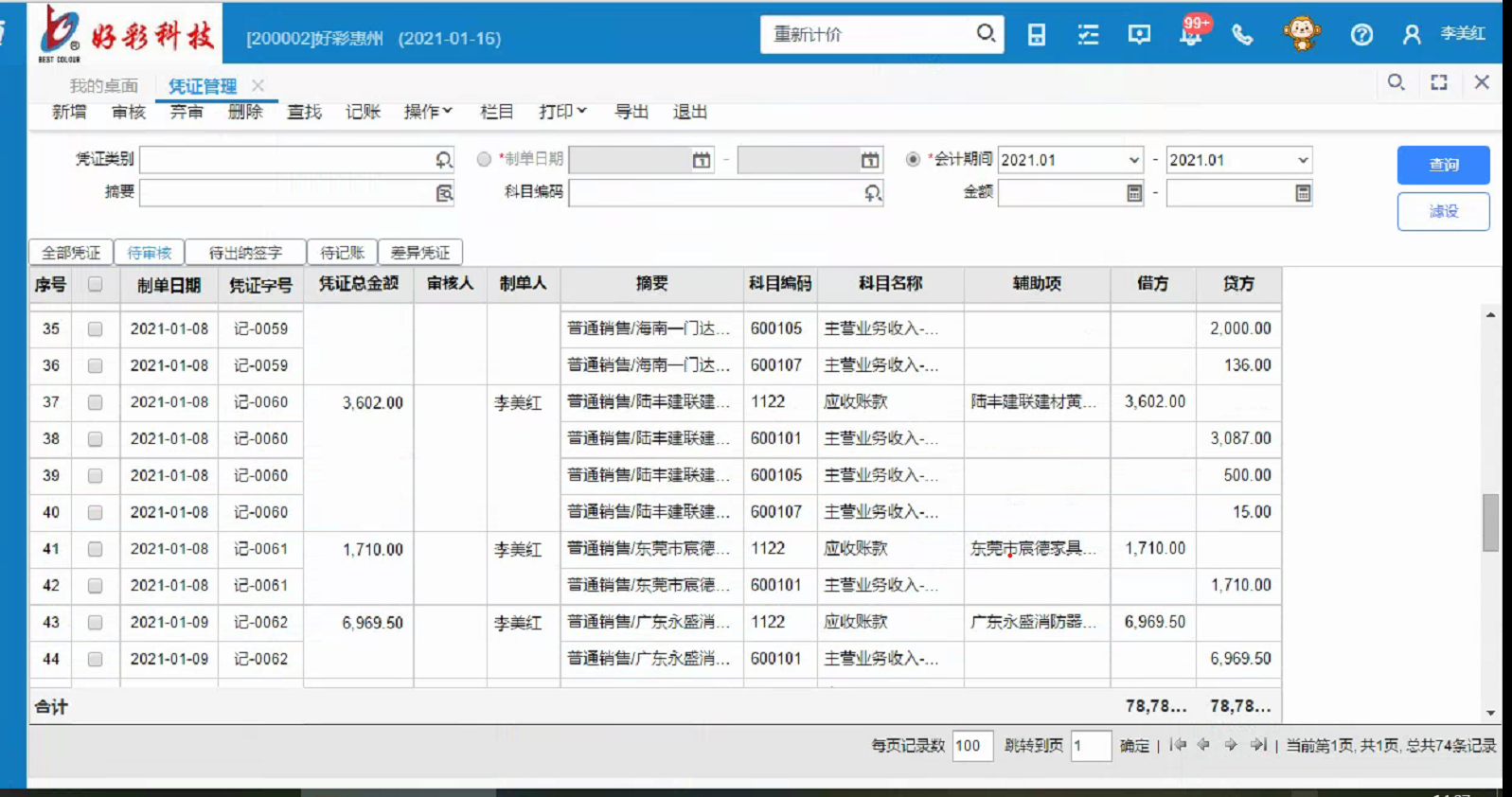Check the checkbox for row 44

(x=95, y=660)
